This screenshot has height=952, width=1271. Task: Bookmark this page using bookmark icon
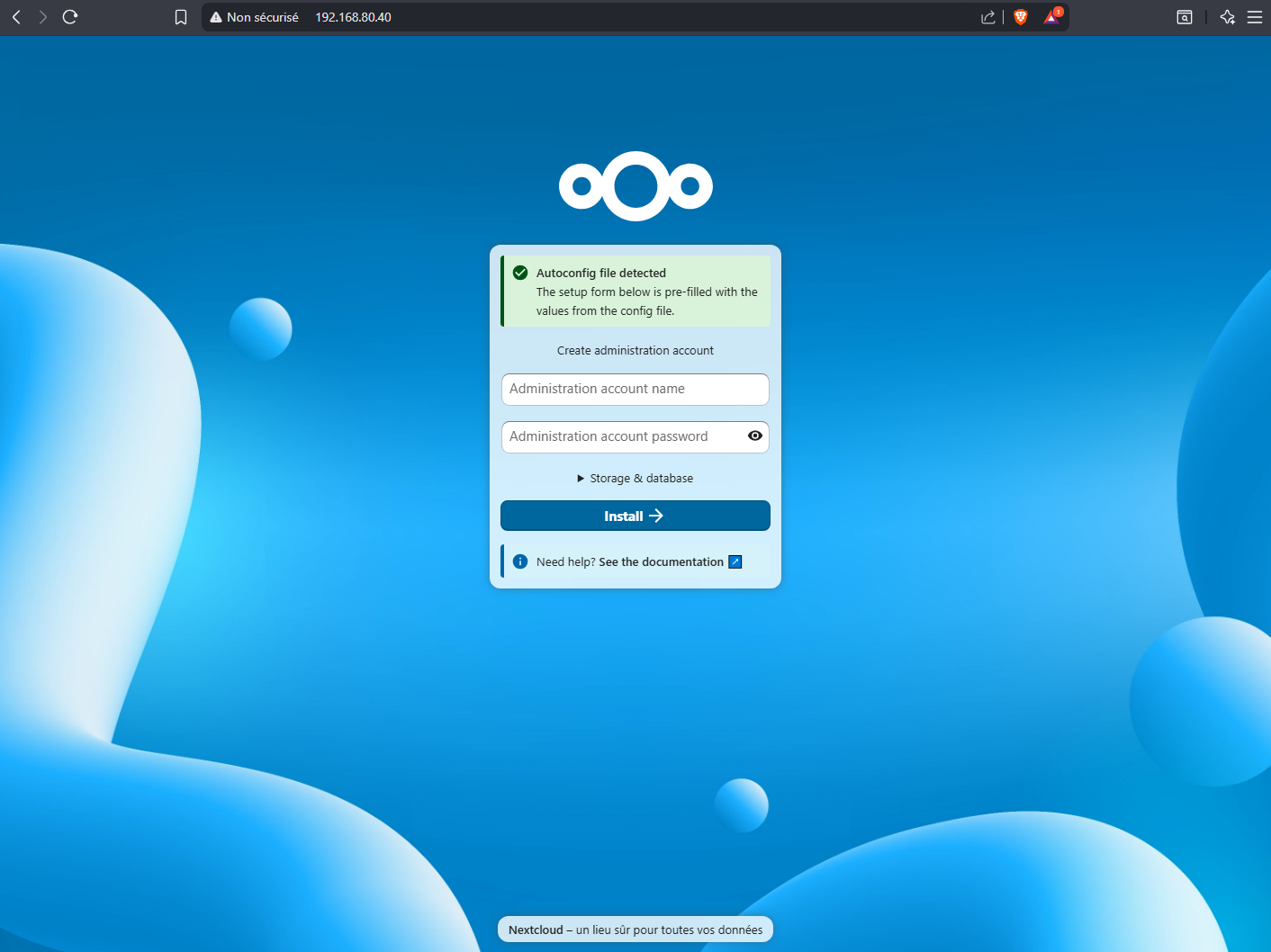point(181,17)
